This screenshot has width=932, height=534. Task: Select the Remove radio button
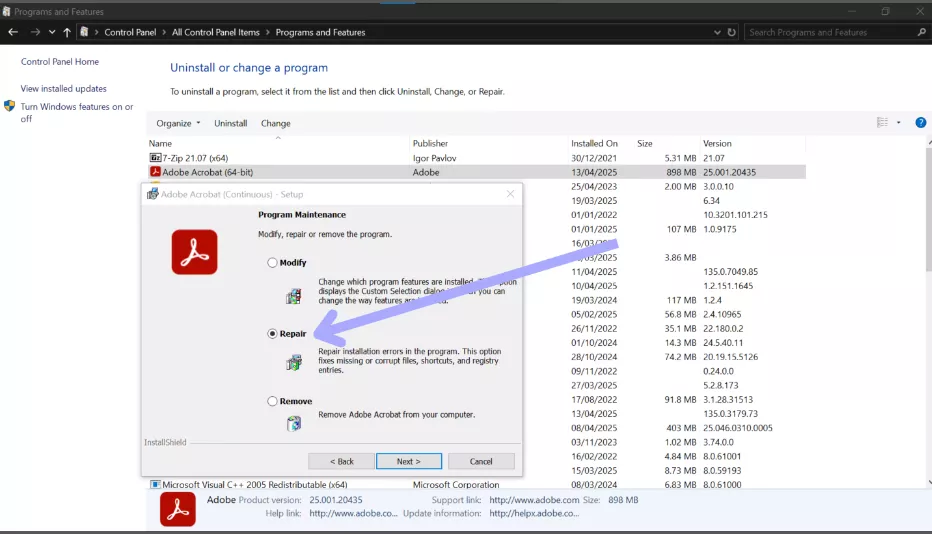(x=272, y=401)
